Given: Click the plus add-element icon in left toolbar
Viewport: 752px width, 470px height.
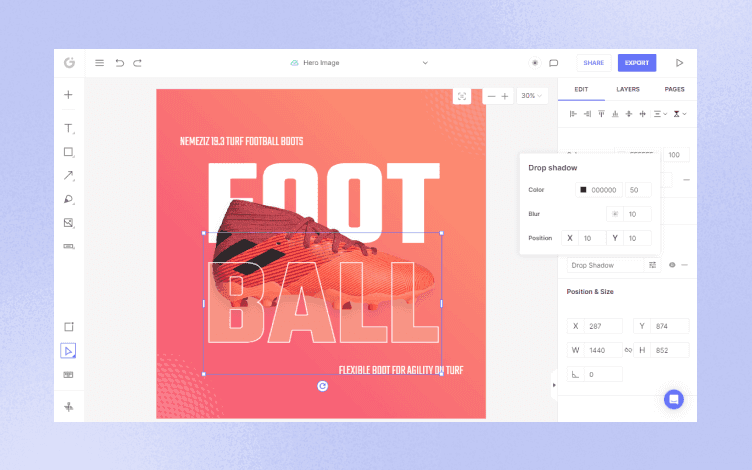Looking at the screenshot, I should (68, 94).
